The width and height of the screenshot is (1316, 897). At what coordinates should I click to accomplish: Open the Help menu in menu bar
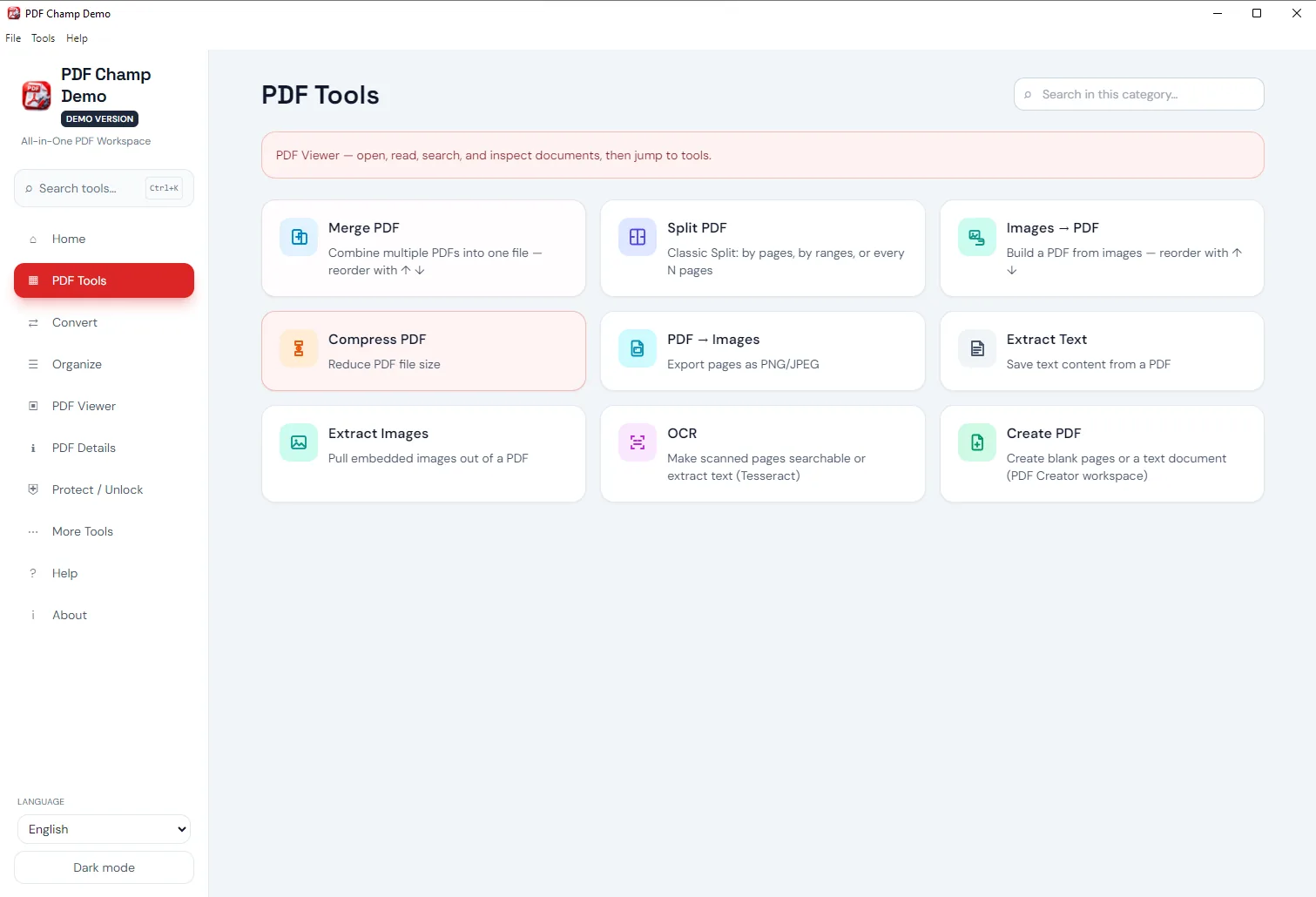(x=77, y=38)
